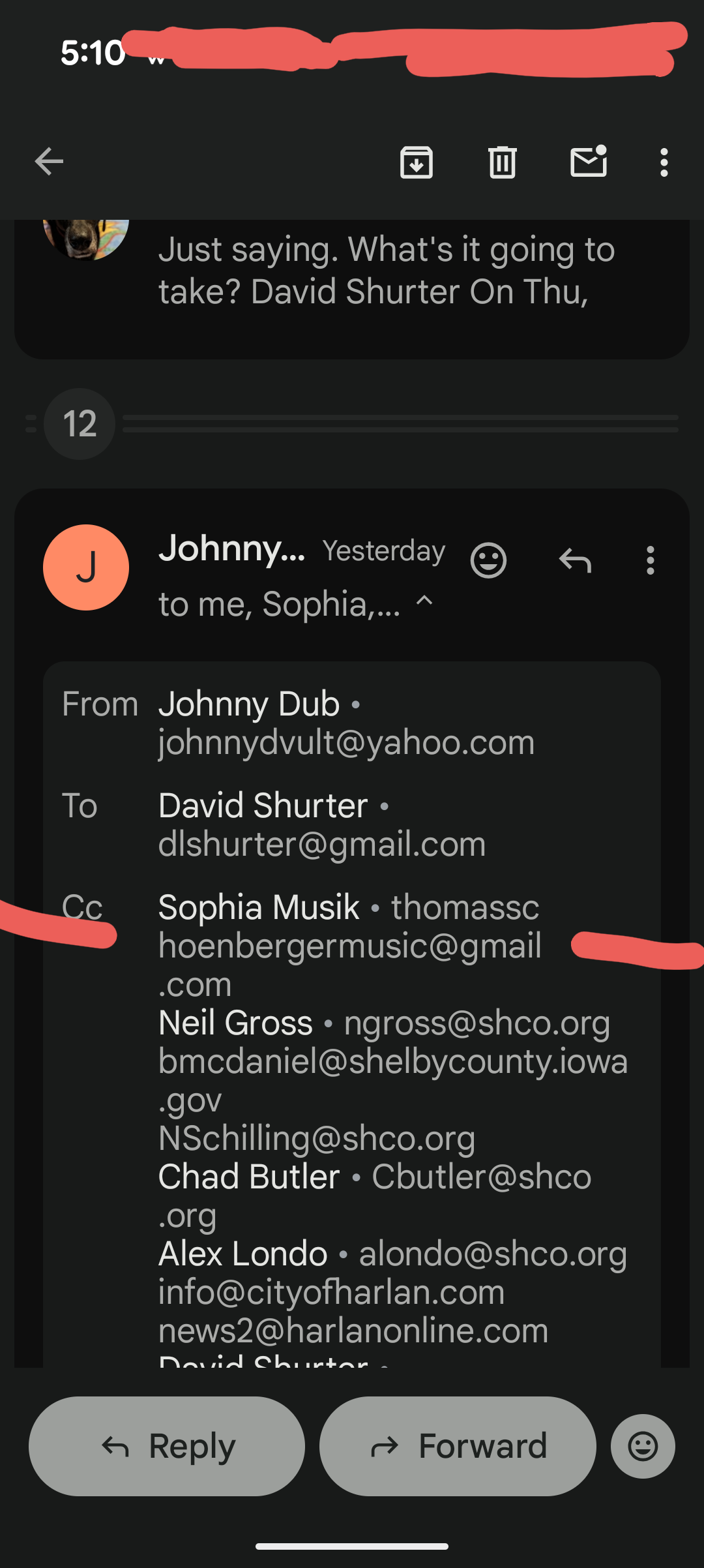The width and height of the screenshot is (704, 1568).
Task: Tap the dog profile picture avatar
Action: (x=86, y=240)
